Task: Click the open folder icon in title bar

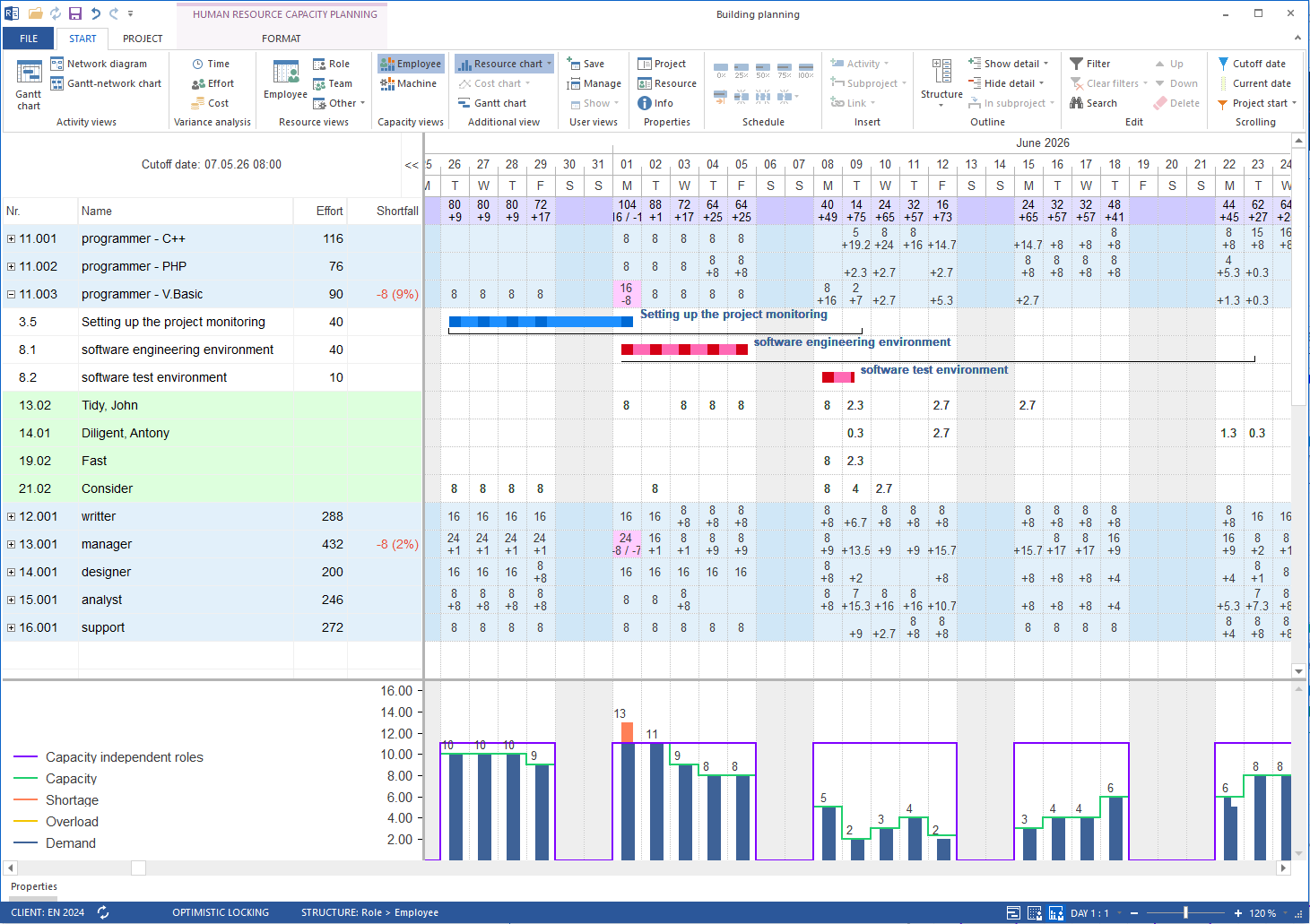Action: coord(35,13)
